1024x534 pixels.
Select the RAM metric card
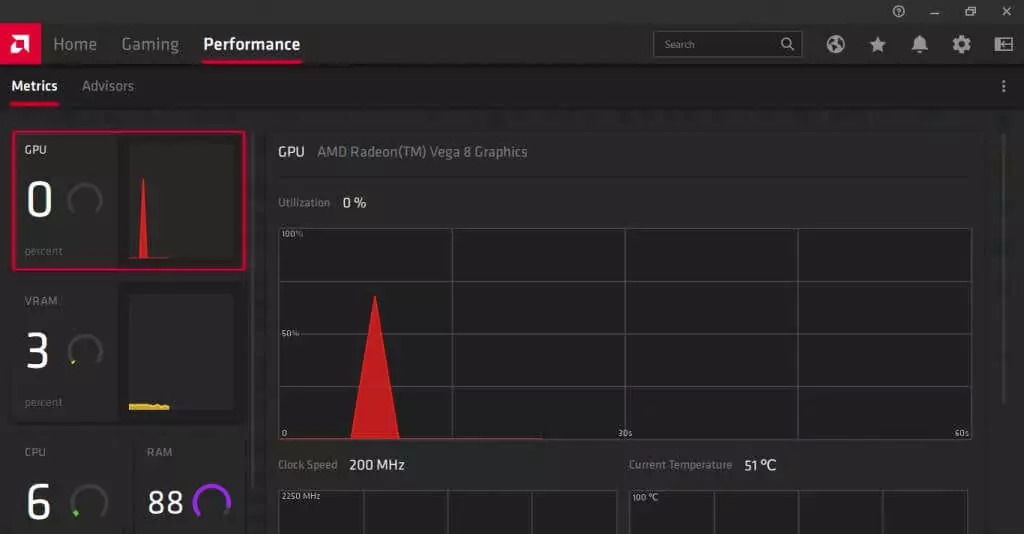(189, 486)
